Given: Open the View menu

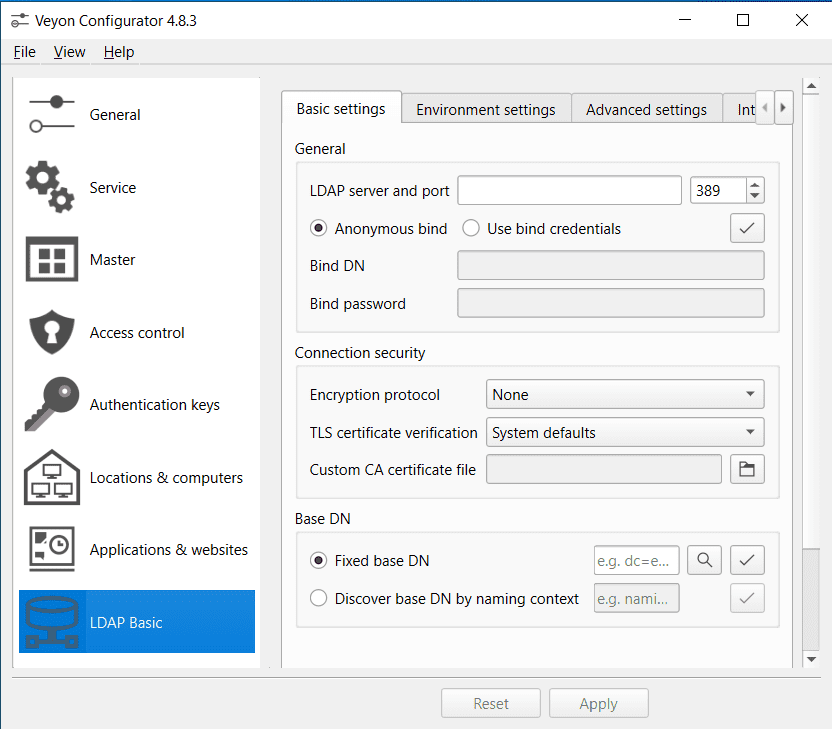Looking at the screenshot, I should point(69,52).
